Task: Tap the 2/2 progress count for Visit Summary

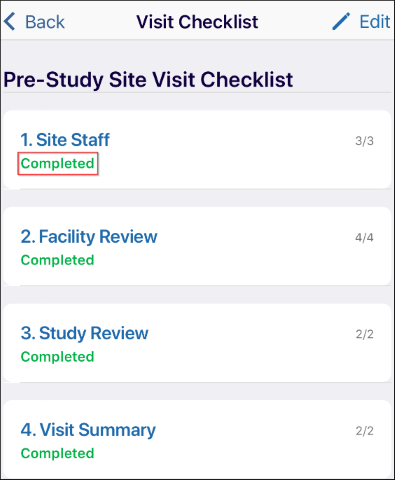Action: [x=364, y=431]
